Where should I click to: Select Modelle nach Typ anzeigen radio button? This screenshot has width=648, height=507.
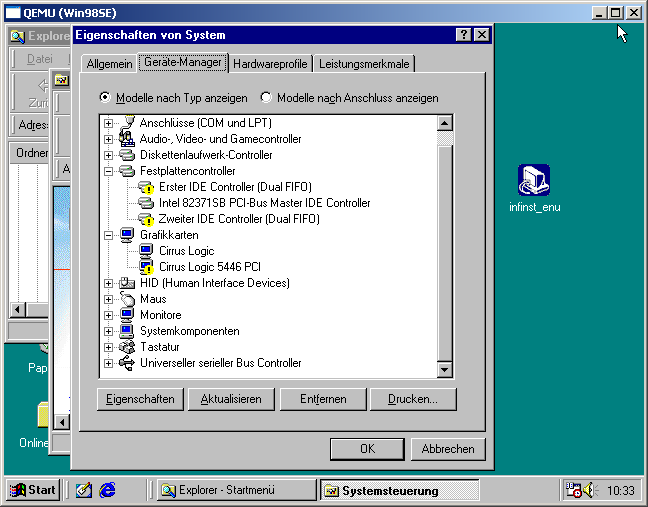[105, 98]
